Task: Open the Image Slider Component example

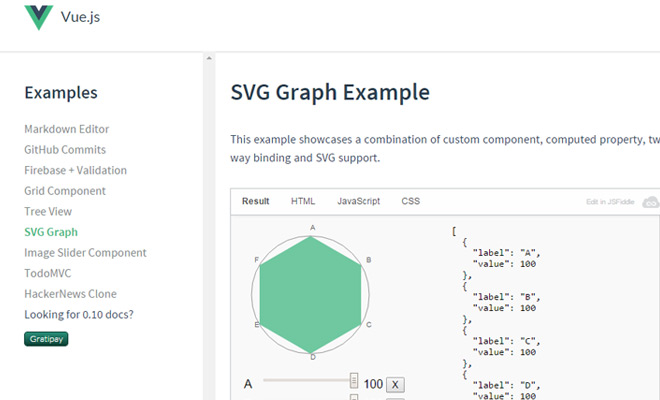Action: (x=85, y=253)
